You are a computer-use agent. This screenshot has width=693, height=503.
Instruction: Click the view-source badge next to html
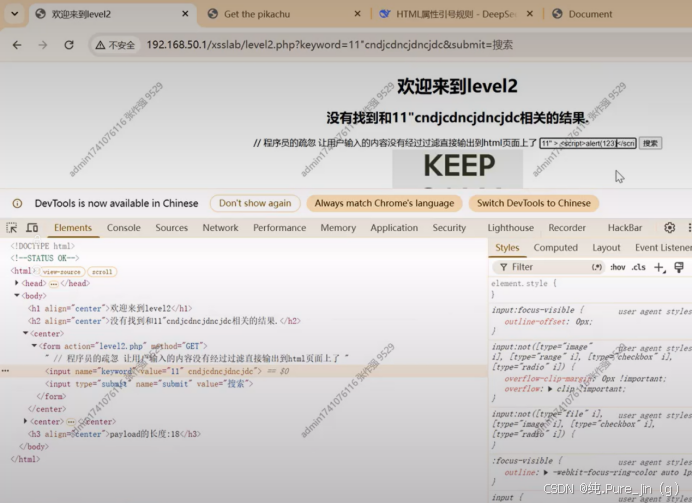(61, 272)
